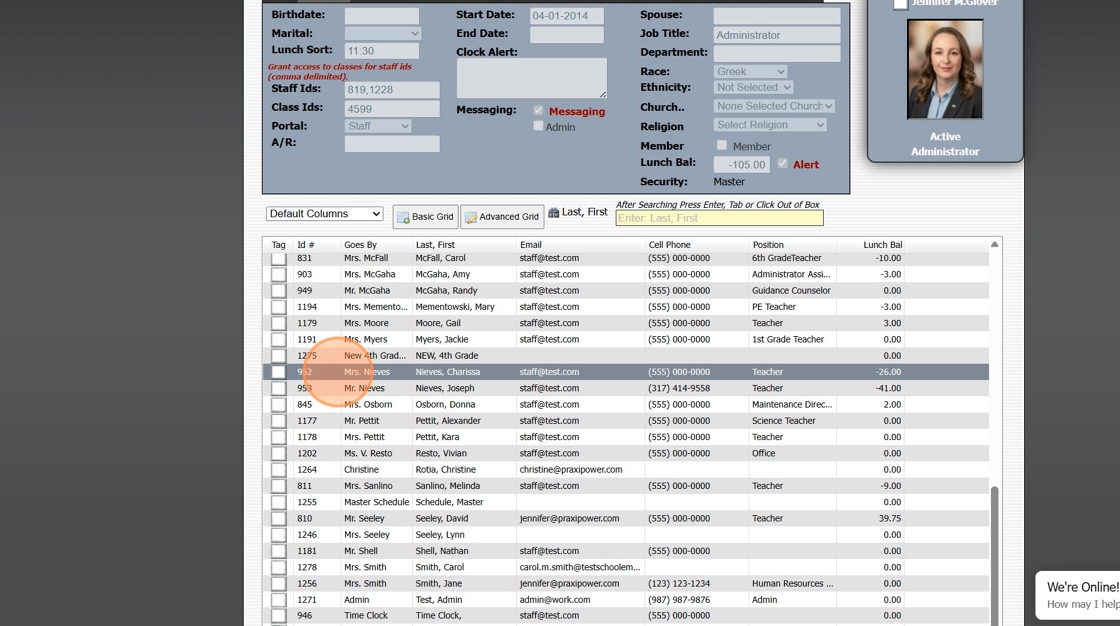Sort by the Goes By column header

360,244
